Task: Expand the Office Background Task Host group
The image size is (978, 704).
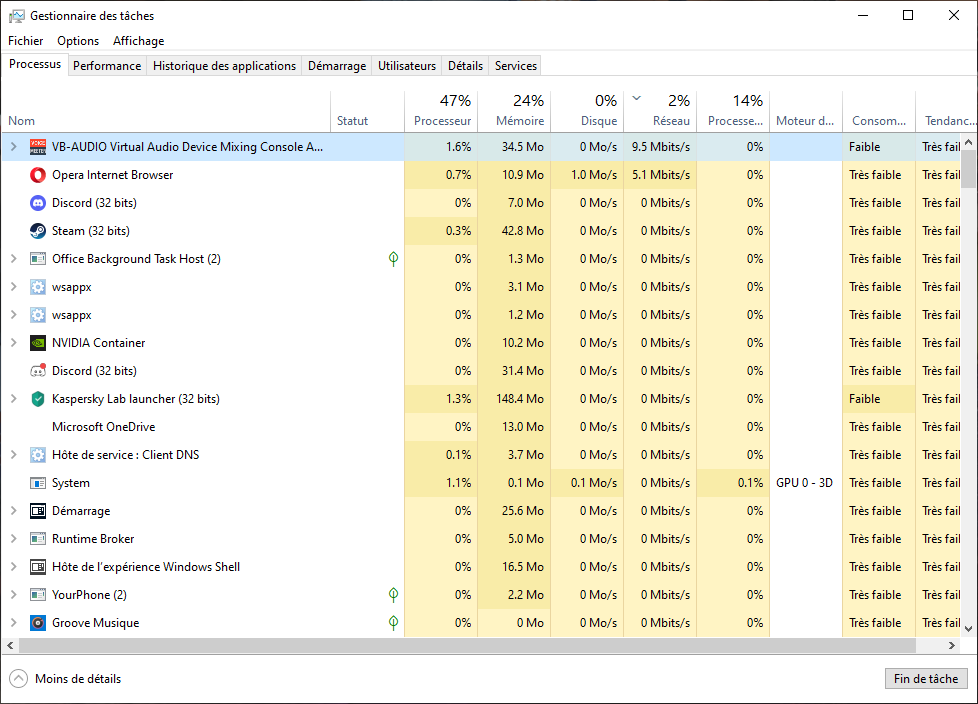Action: (14, 259)
